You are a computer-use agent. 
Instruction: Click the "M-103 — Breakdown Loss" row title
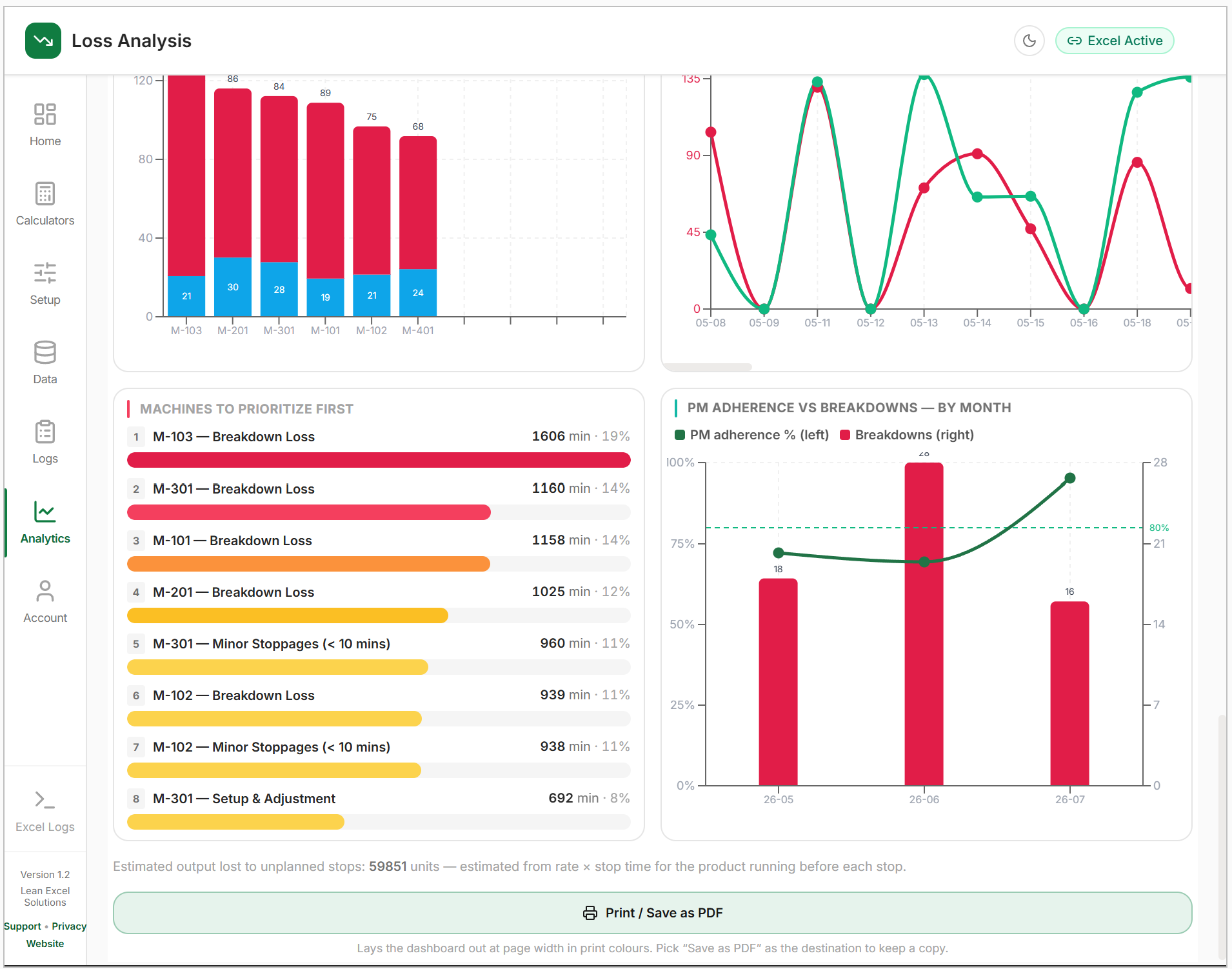click(x=233, y=437)
